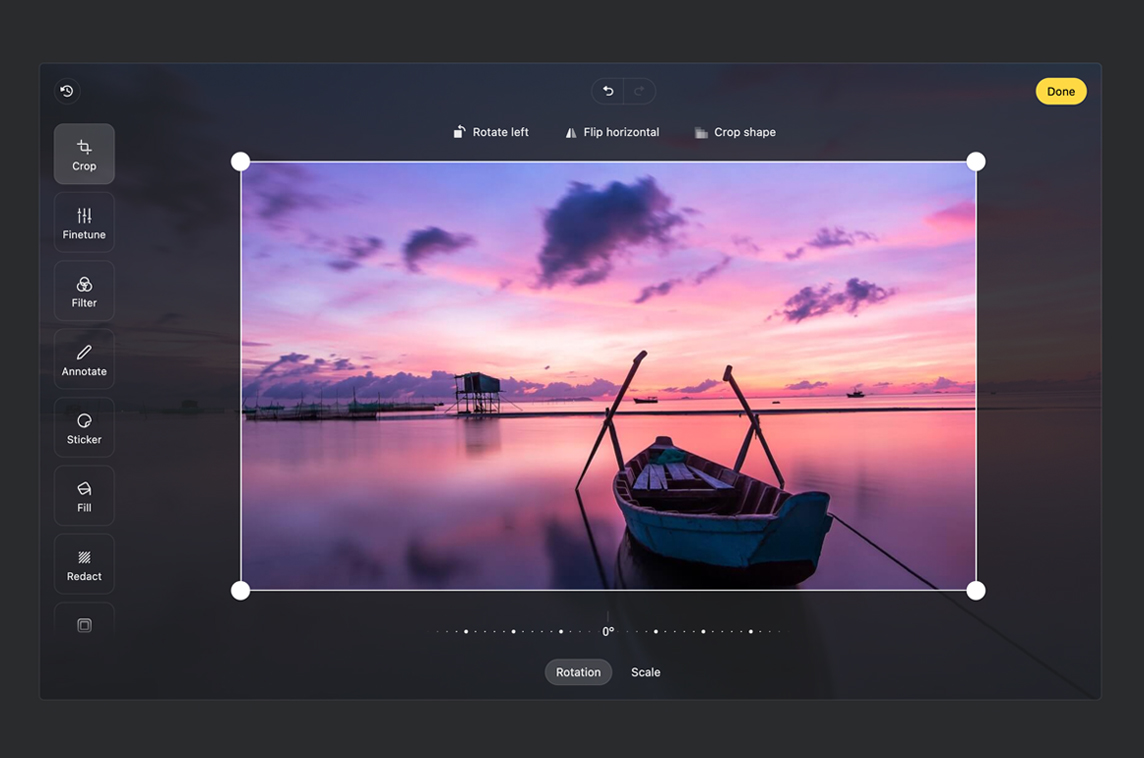Open the partially visible Frame tool
Image resolution: width=1144 pixels, height=758 pixels.
(x=84, y=624)
